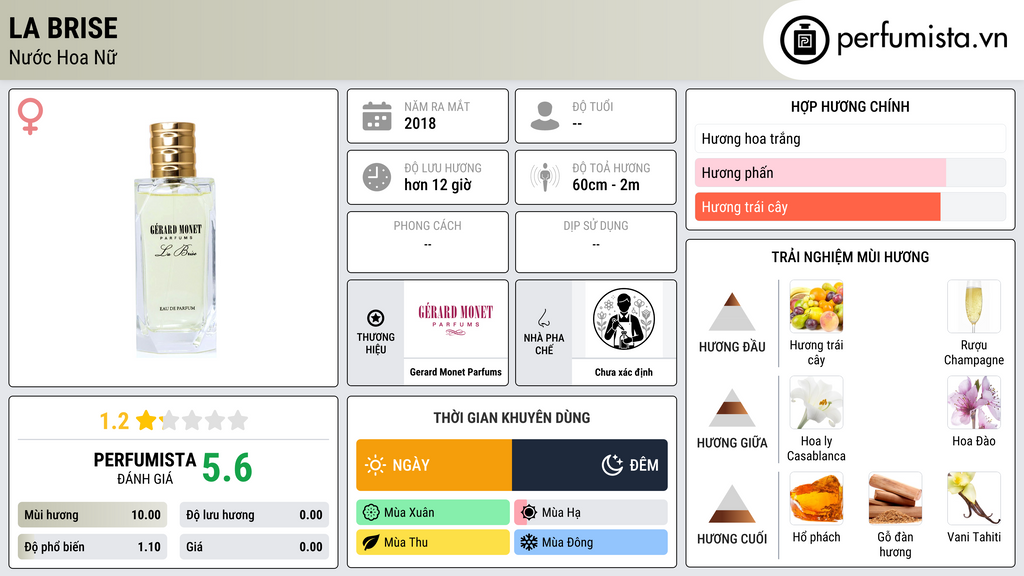Open the La Brise perfume bottle image
1024x576 pixels.
pos(175,238)
